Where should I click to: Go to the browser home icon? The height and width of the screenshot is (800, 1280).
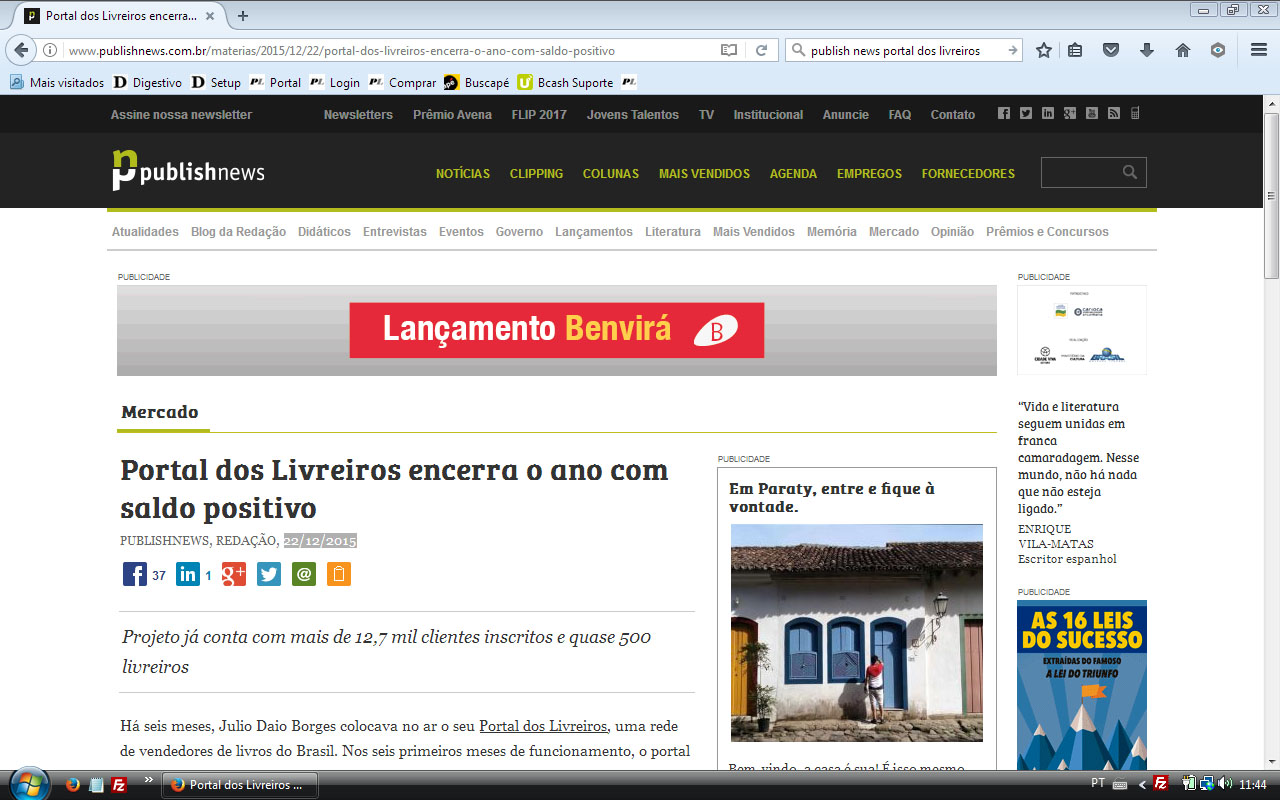tap(1183, 50)
